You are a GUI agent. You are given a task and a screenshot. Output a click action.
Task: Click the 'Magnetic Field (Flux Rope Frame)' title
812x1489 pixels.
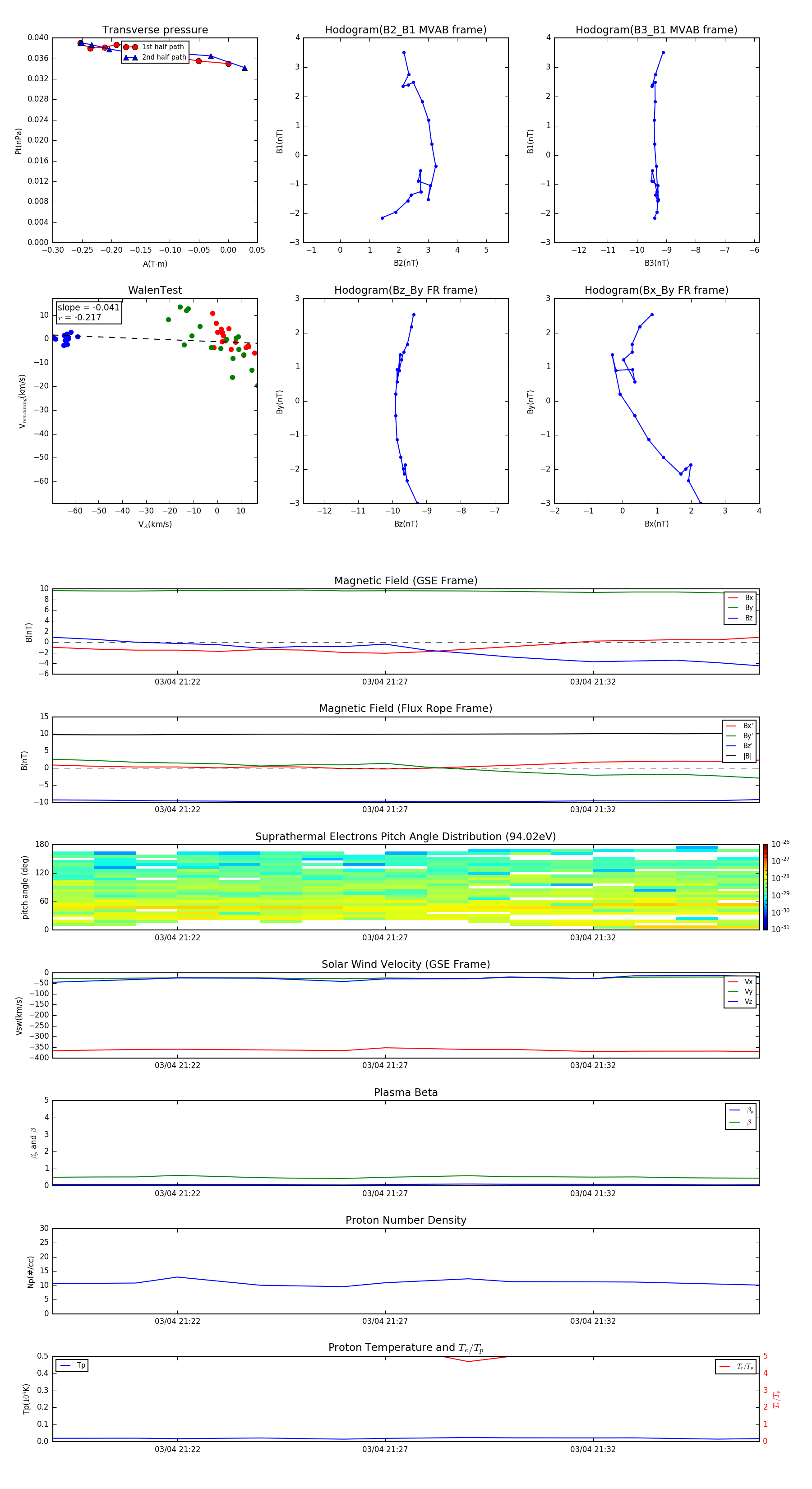point(406,709)
